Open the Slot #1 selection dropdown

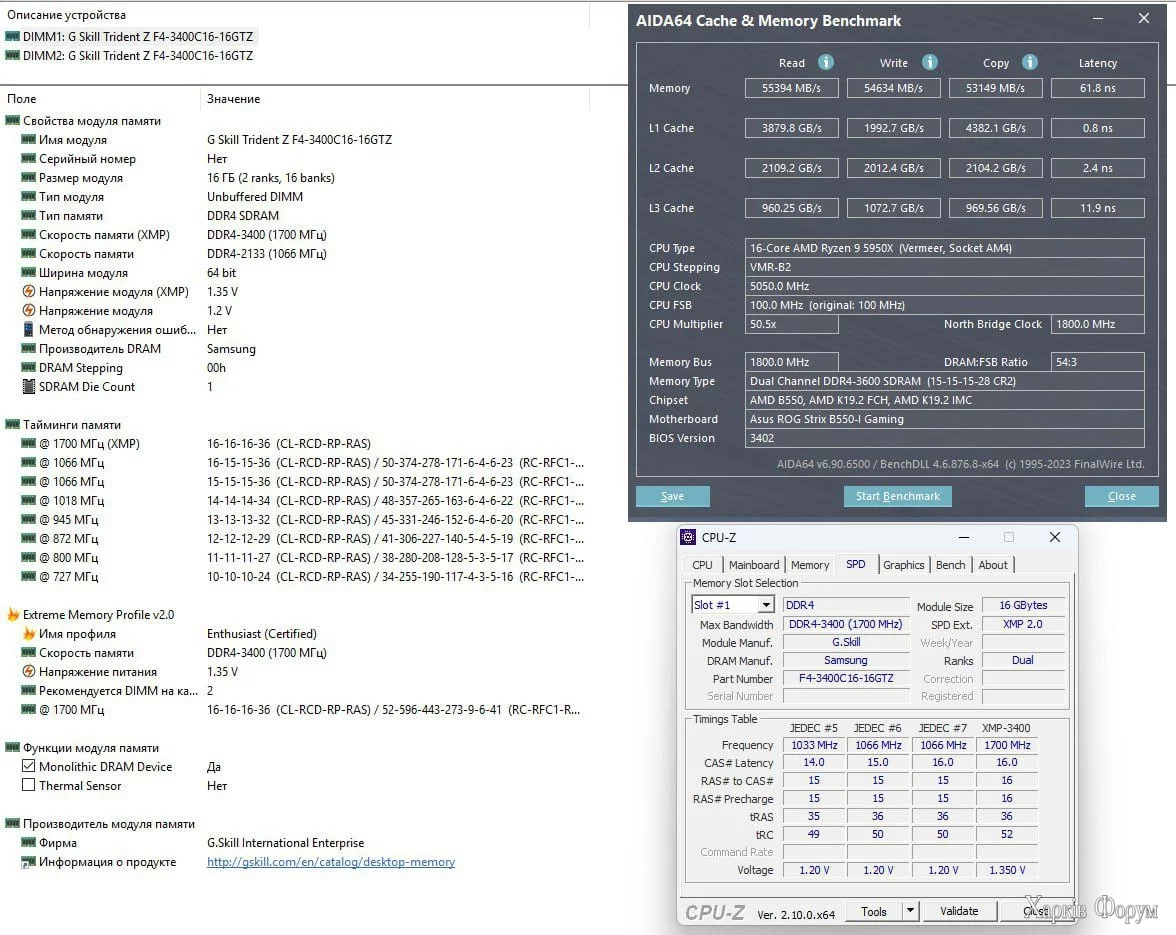(765, 605)
